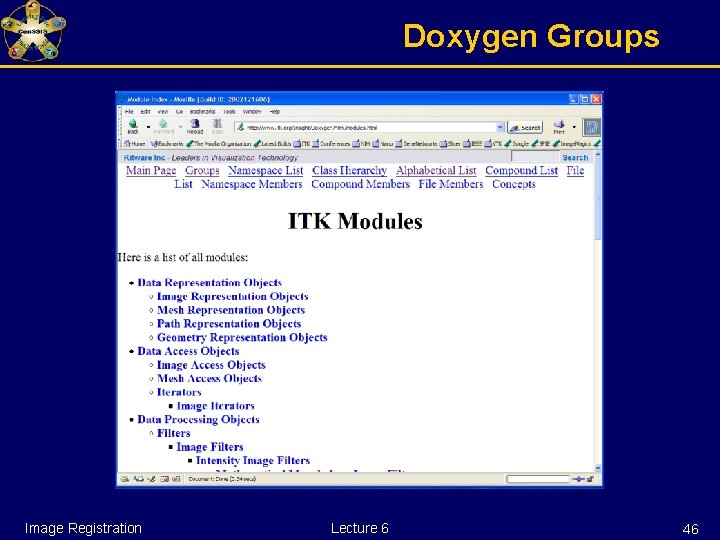
Task: Open Path Representation Objects module
Action: point(229,324)
